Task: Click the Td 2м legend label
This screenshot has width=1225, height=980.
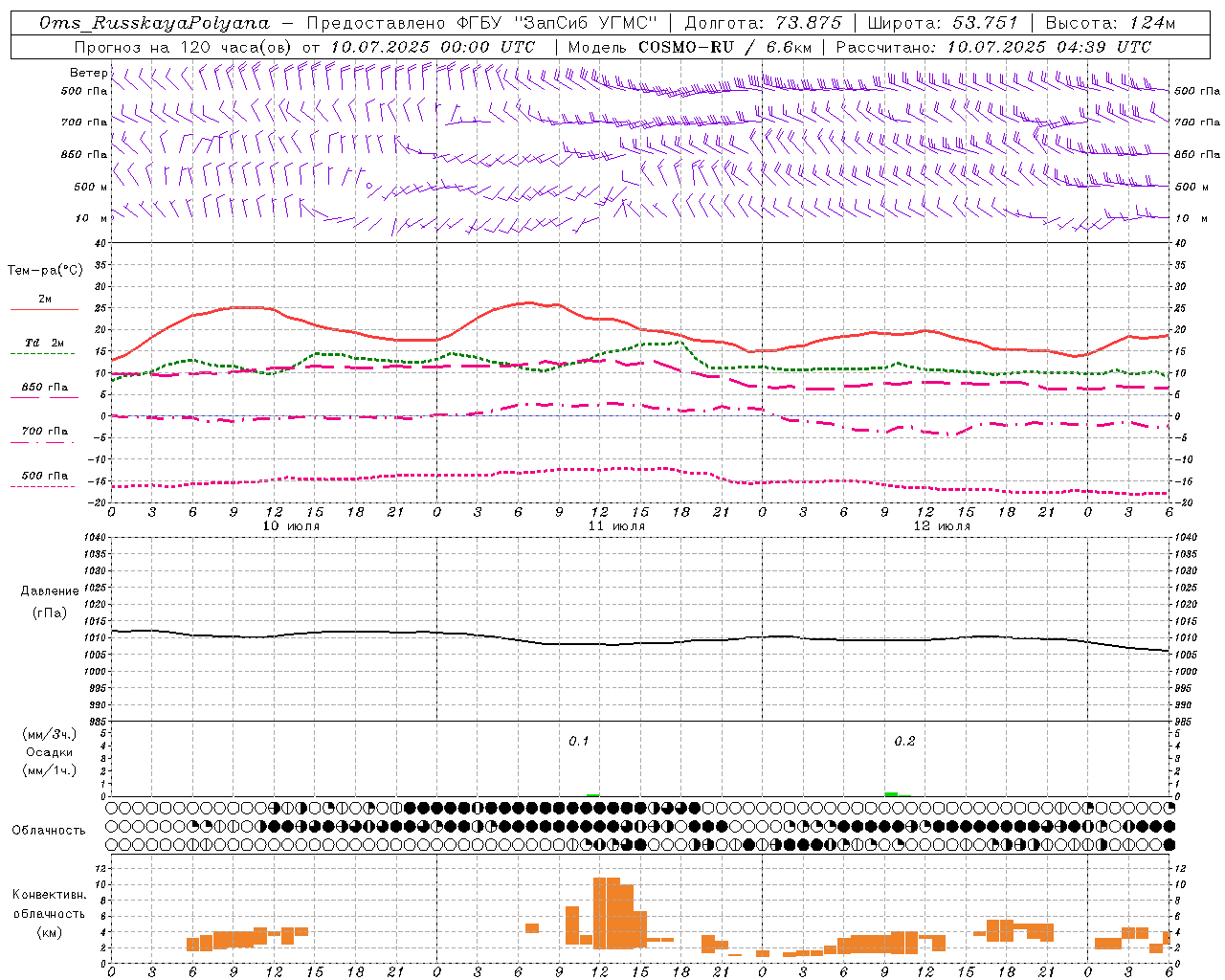Action: point(44,343)
